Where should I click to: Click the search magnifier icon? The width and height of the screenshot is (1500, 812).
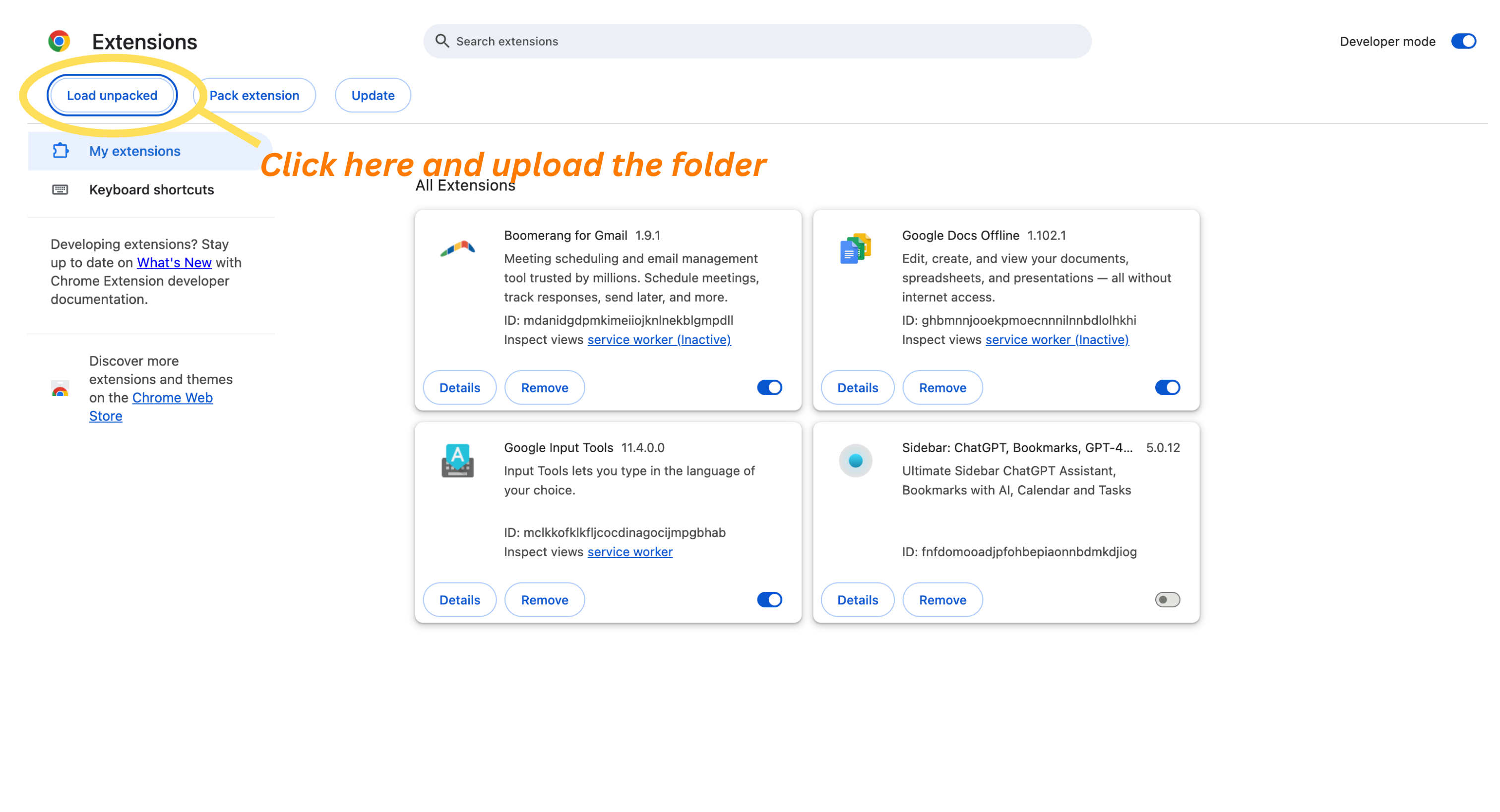pos(442,41)
